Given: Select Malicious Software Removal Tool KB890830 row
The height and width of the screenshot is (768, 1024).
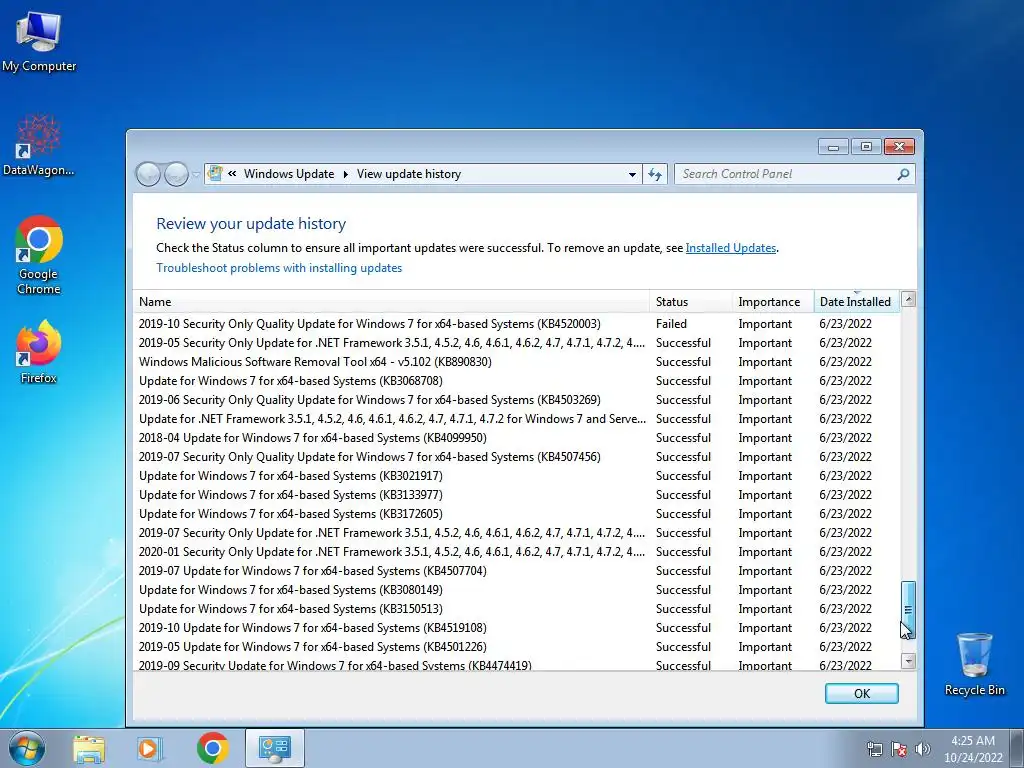Looking at the screenshot, I should click(516, 362).
